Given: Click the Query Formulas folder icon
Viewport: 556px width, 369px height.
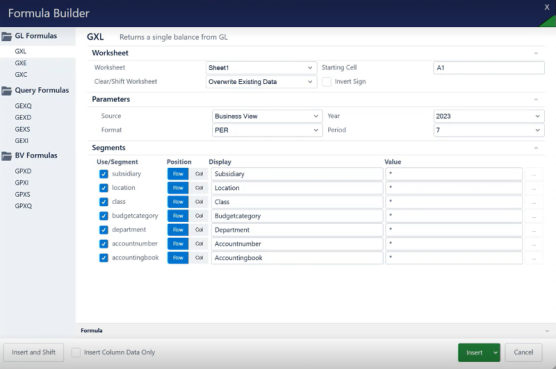Looking at the screenshot, I should pos(6,91).
